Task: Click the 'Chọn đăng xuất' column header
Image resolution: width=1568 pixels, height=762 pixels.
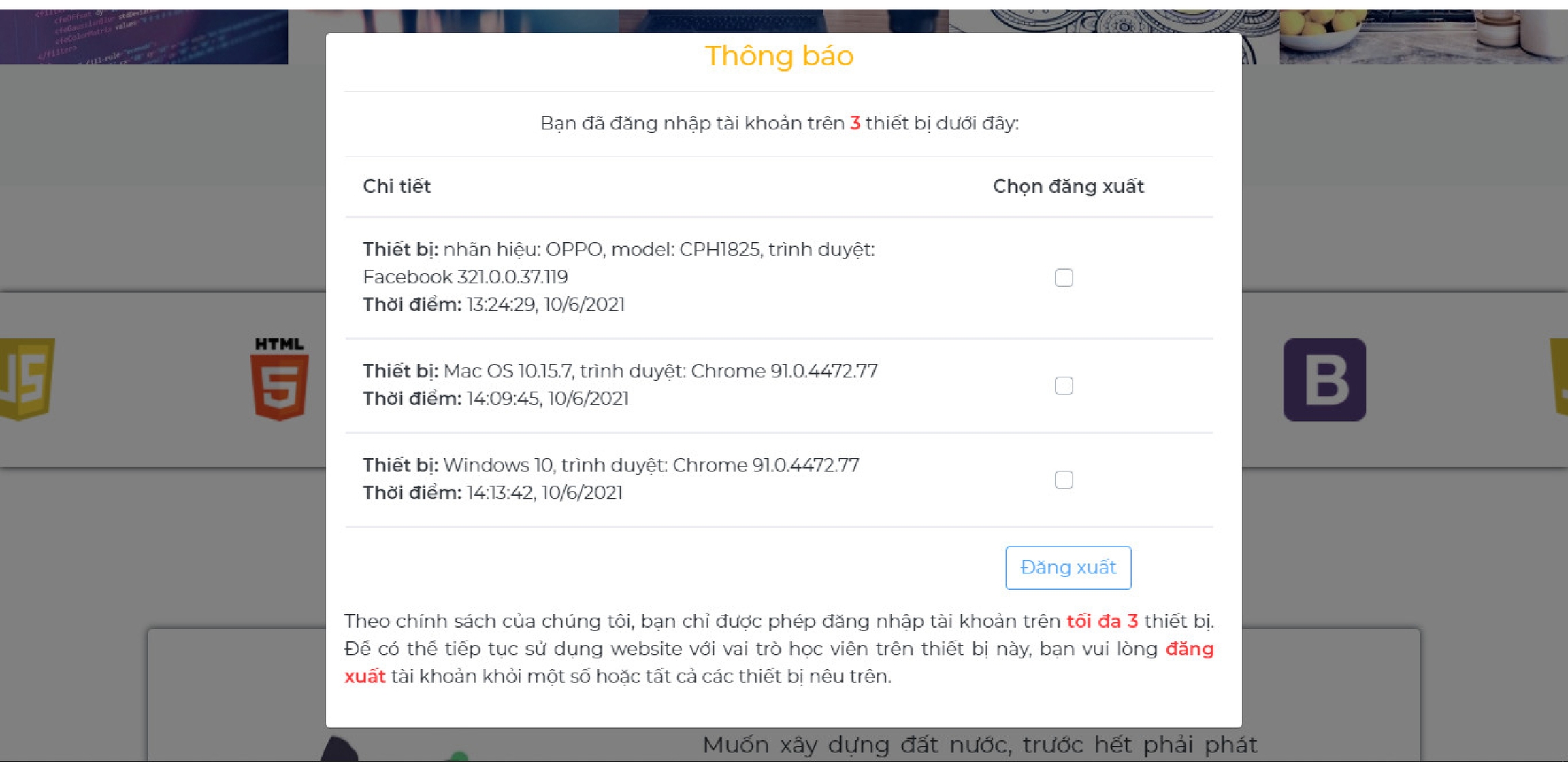Action: (x=1068, y=186)
